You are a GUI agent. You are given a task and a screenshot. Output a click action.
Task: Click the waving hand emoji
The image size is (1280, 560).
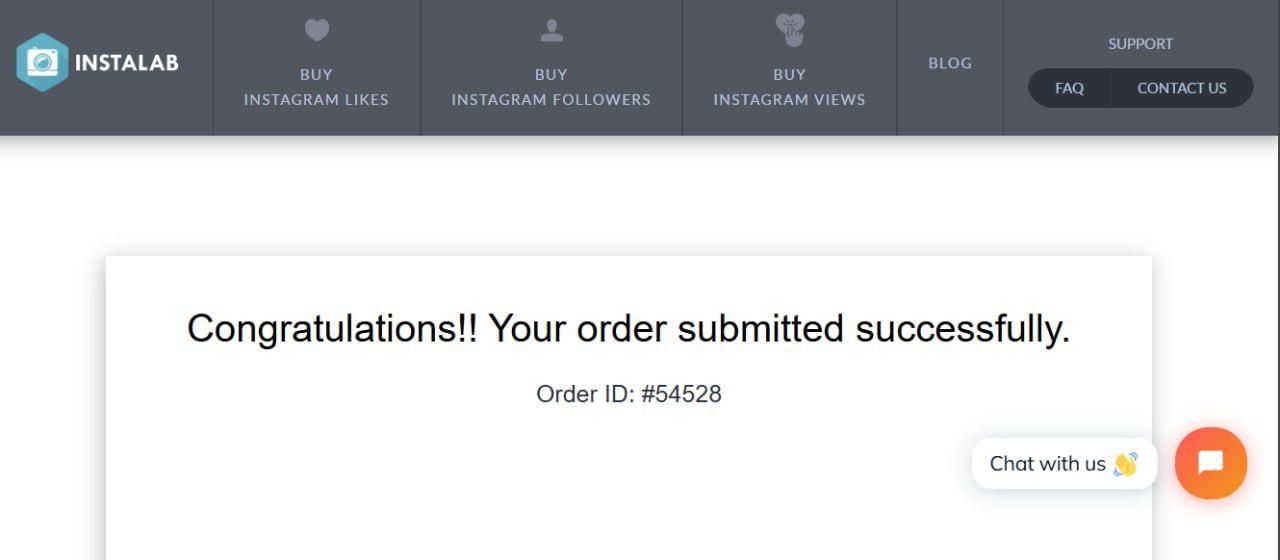[x=1125, y=464]
